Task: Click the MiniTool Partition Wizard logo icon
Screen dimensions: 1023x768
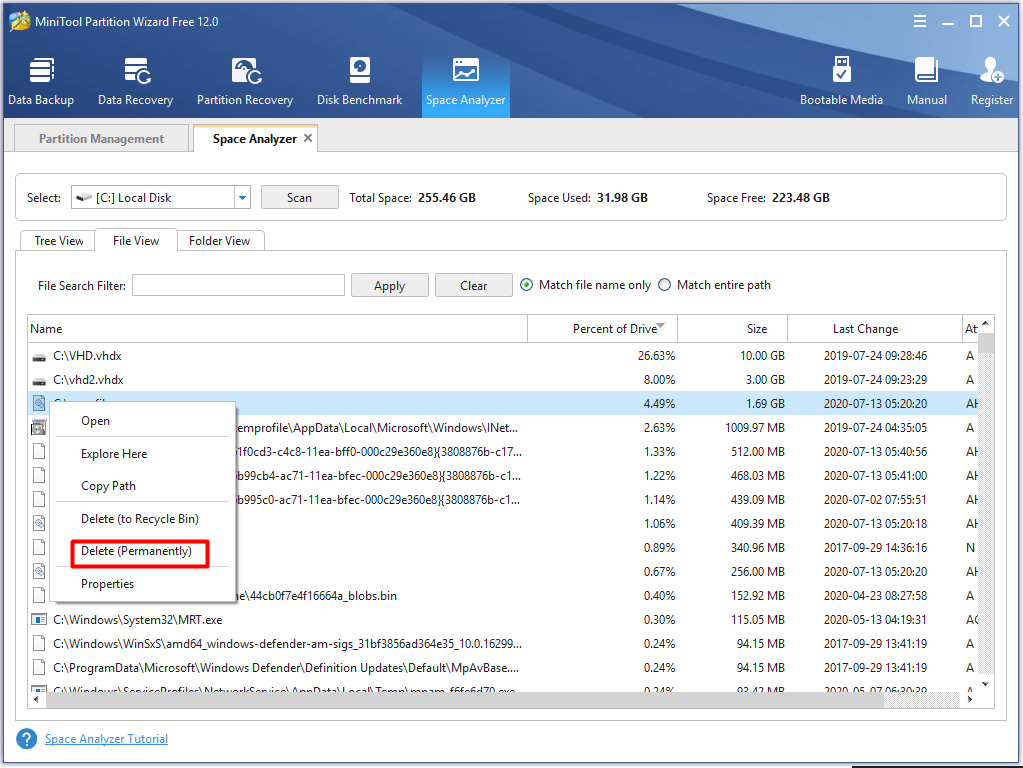Action: [x=19, y=21]
